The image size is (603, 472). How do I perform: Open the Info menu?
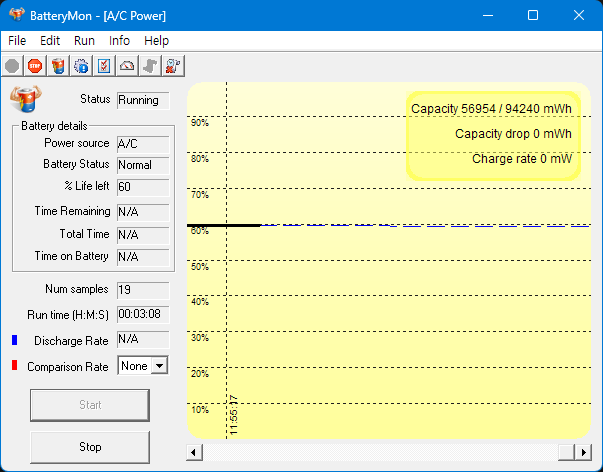tap(119, 40)
